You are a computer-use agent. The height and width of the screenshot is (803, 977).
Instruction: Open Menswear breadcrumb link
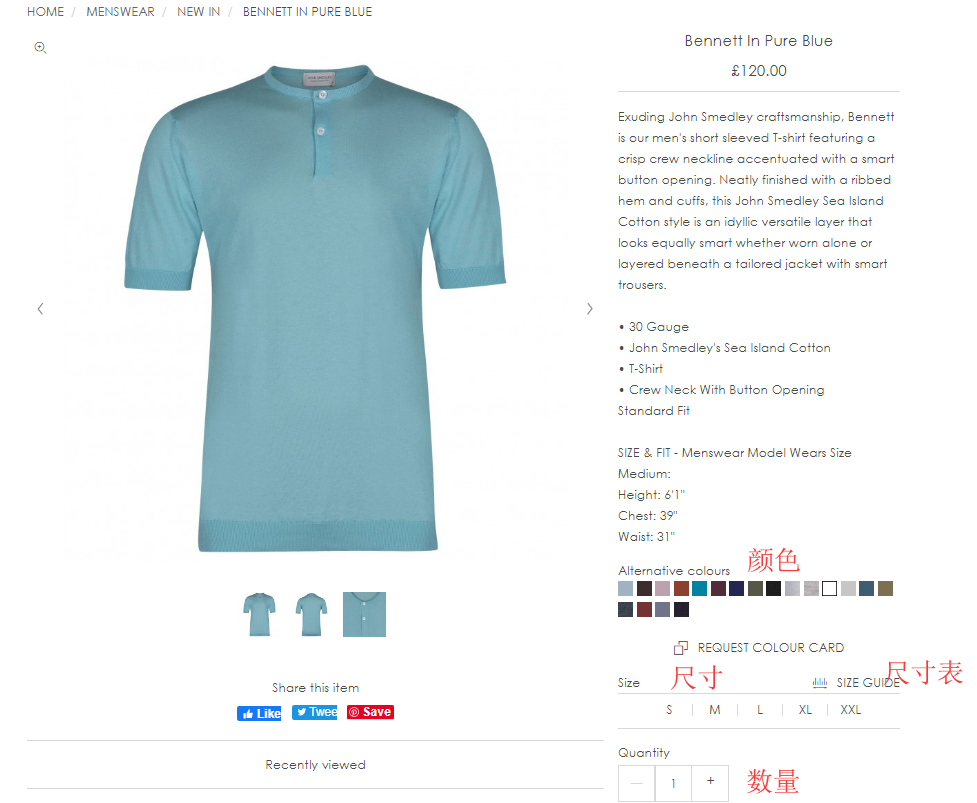click(x=120, y=12)
